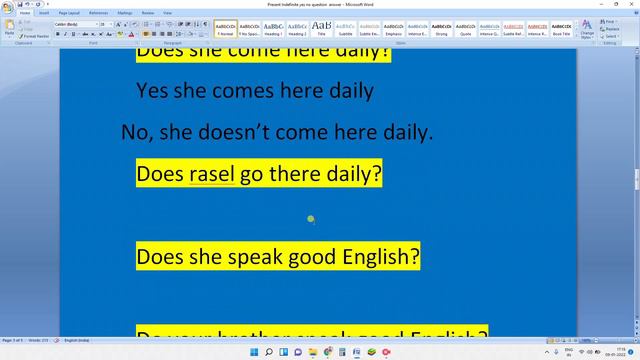Open the shading color menu
640x360 pixels.
click(x=191, y=34)
